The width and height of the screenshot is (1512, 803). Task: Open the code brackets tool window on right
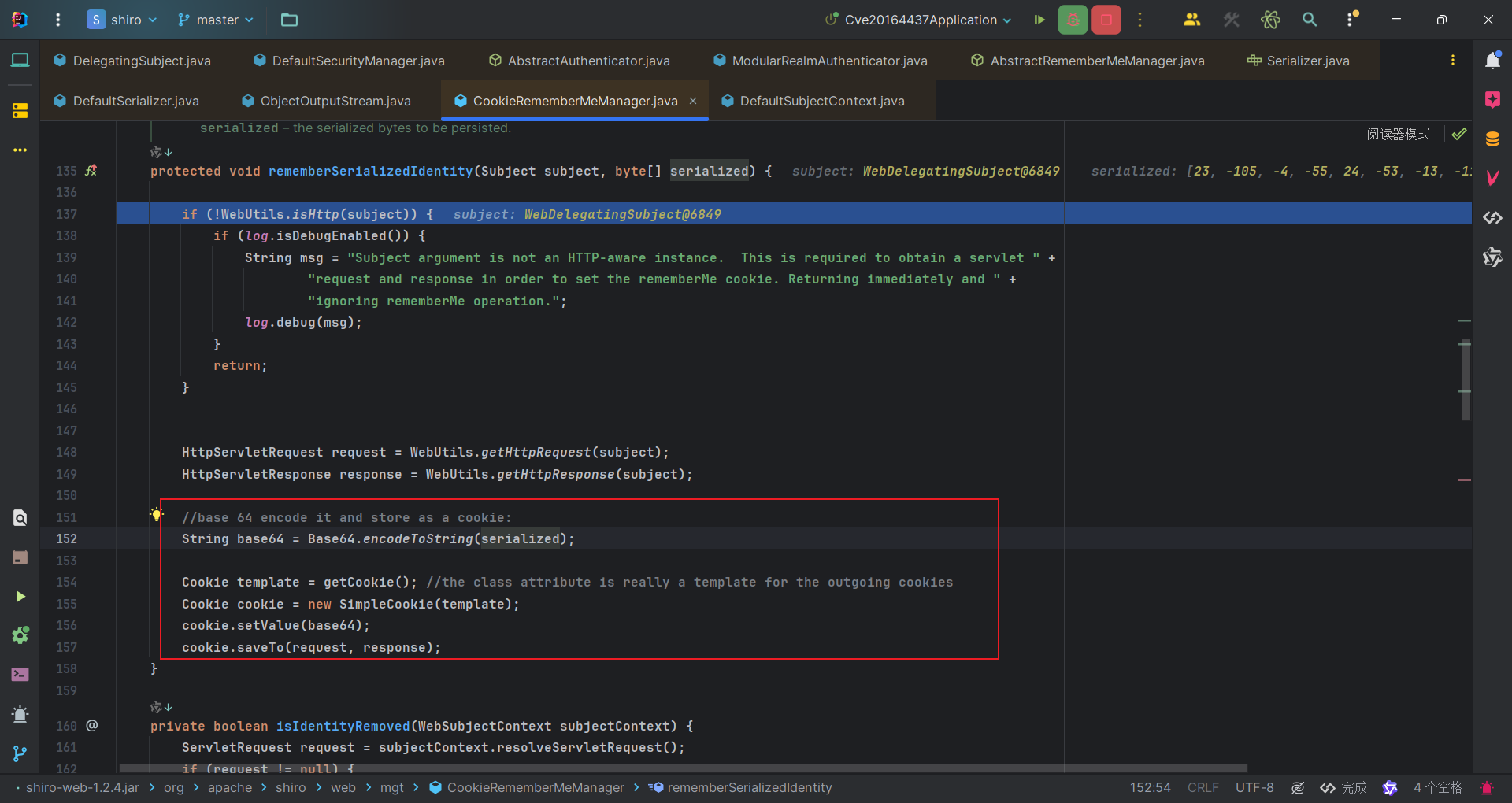coord(1492,218)
